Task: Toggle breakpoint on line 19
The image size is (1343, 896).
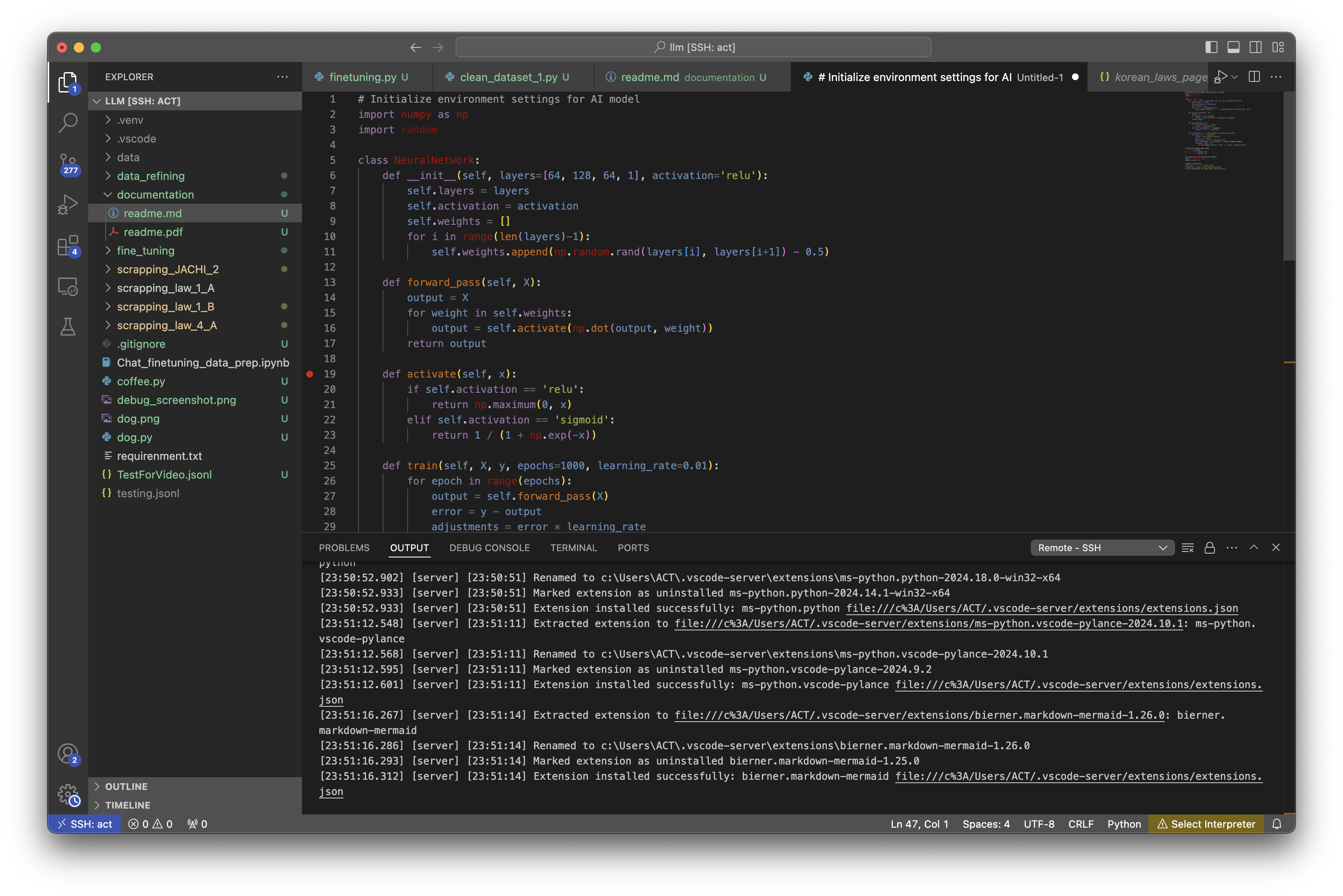Action: pyautogui.click(x=310, y=374)
